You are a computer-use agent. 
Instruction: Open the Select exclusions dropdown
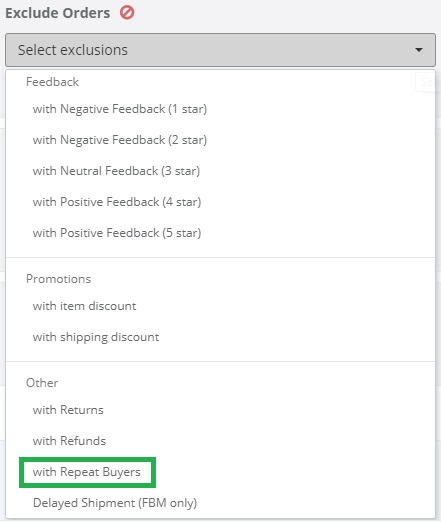[220, 50]
